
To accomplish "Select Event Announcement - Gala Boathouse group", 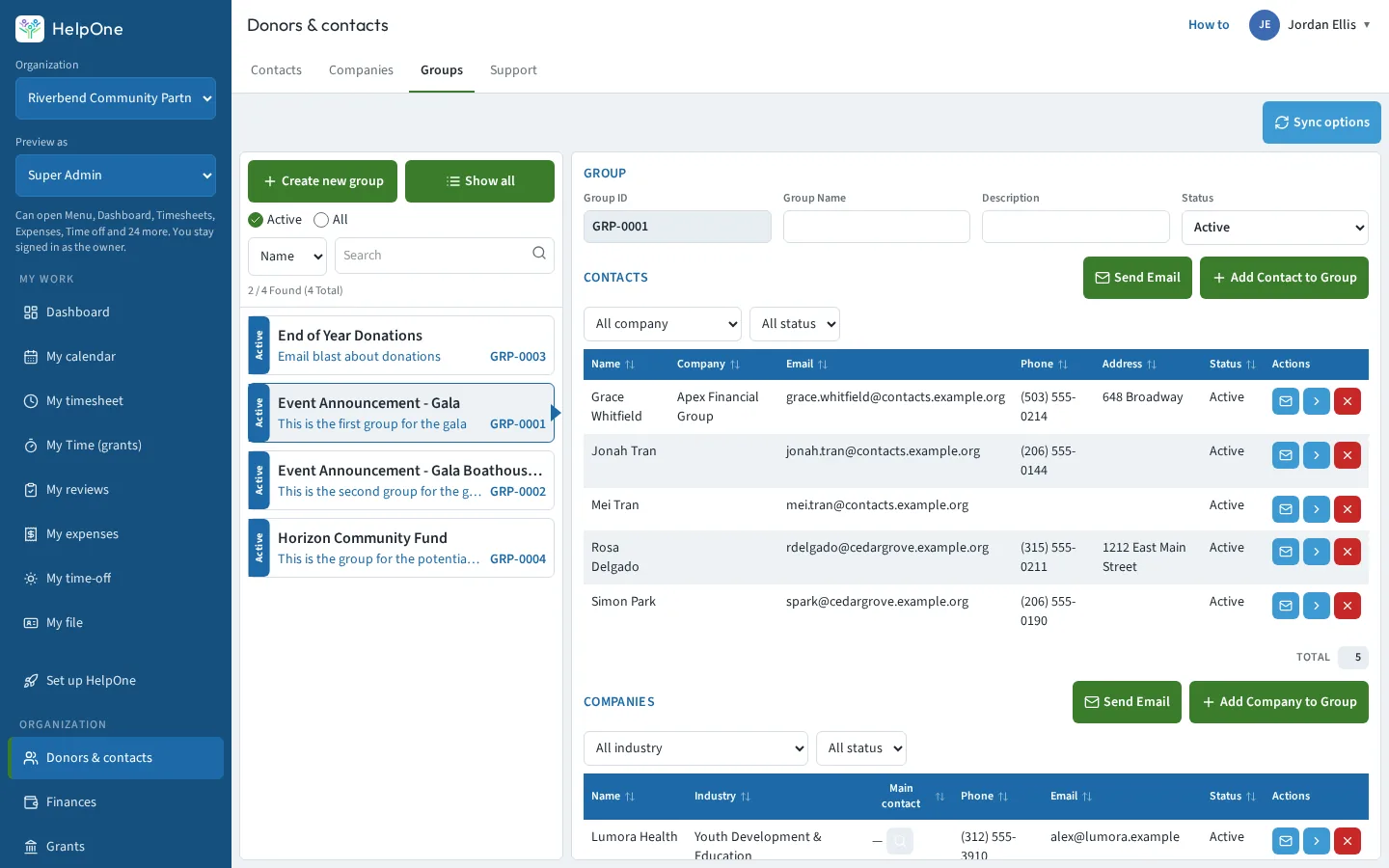I will coord(401,480).
